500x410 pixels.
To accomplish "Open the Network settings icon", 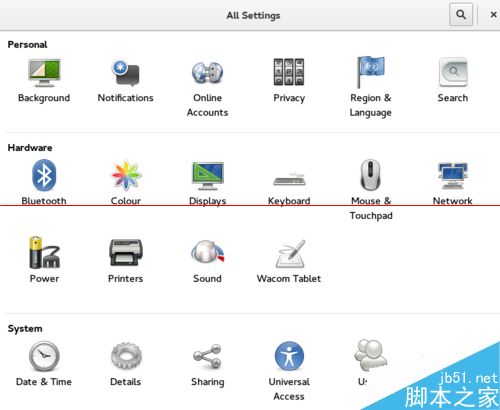I will point(453,176).
